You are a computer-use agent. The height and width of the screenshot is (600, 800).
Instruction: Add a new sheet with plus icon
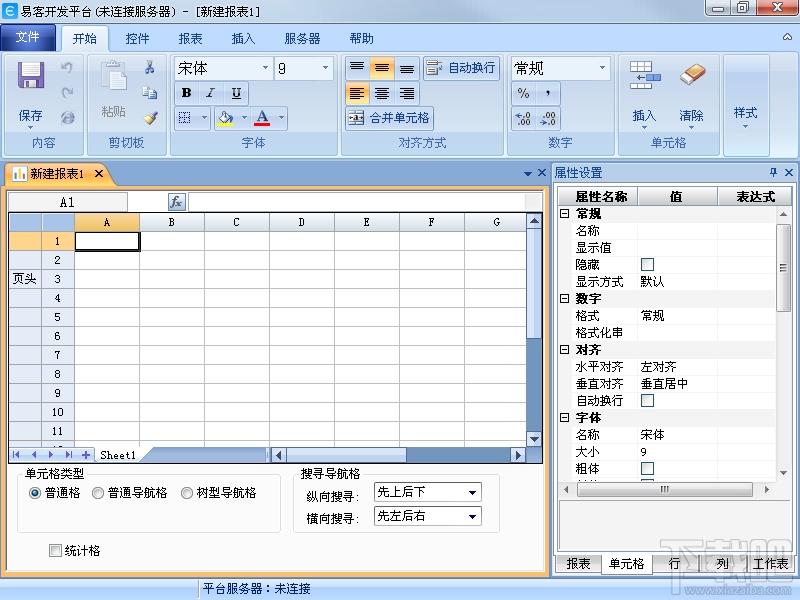click(86, 455)
